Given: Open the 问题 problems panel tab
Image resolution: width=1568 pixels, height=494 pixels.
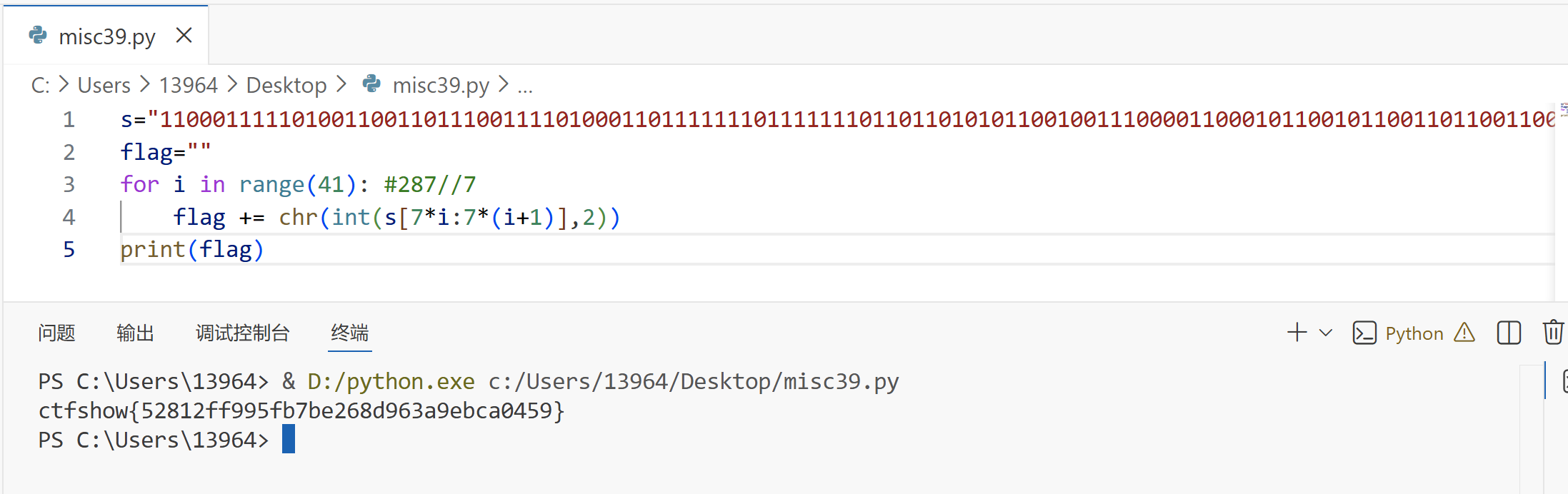Looking at the screenshot, I should 56,333.
